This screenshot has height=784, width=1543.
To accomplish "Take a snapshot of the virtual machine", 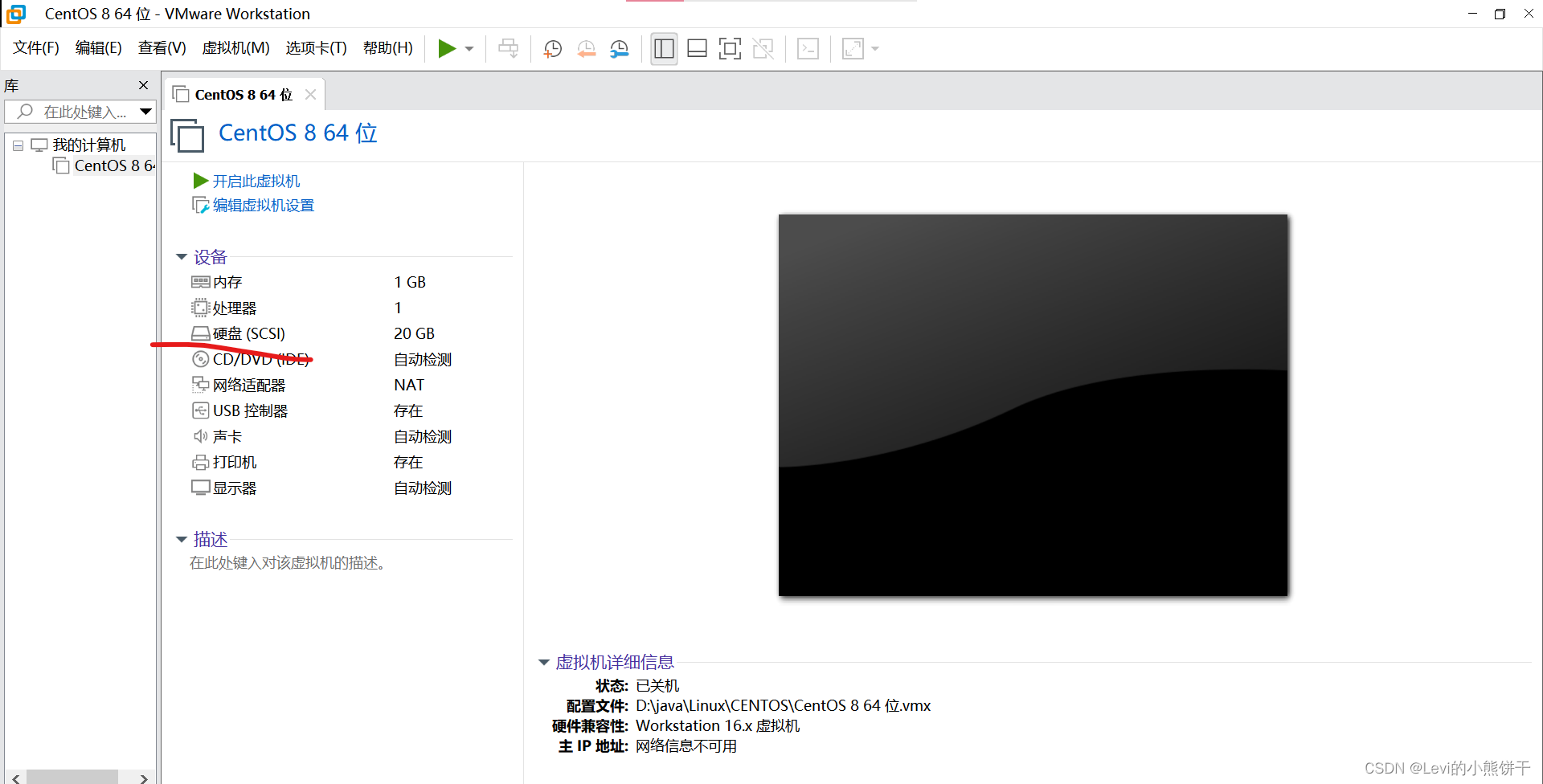I will point(553,49).
